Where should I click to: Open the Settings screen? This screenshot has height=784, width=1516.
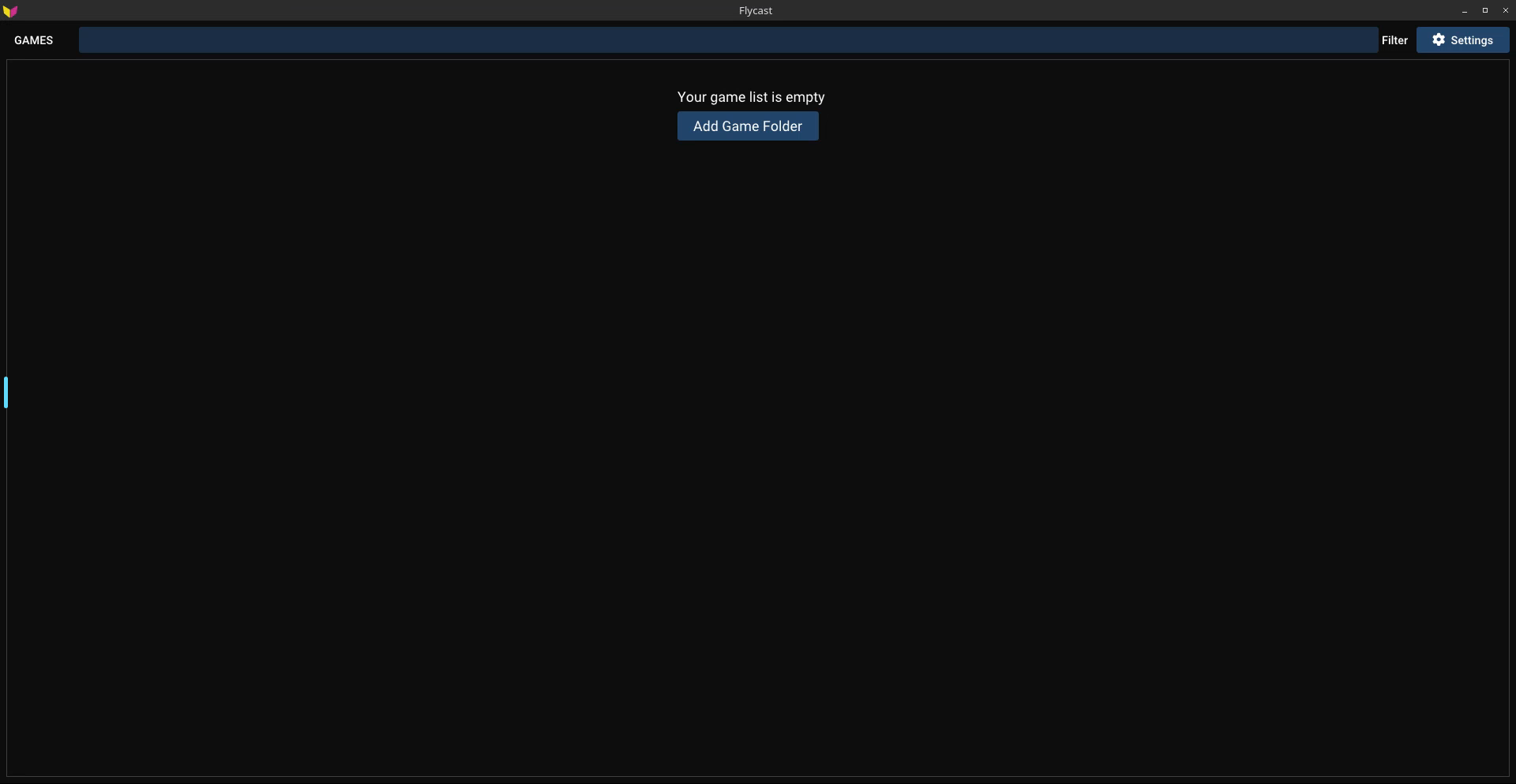(1462, 40)
